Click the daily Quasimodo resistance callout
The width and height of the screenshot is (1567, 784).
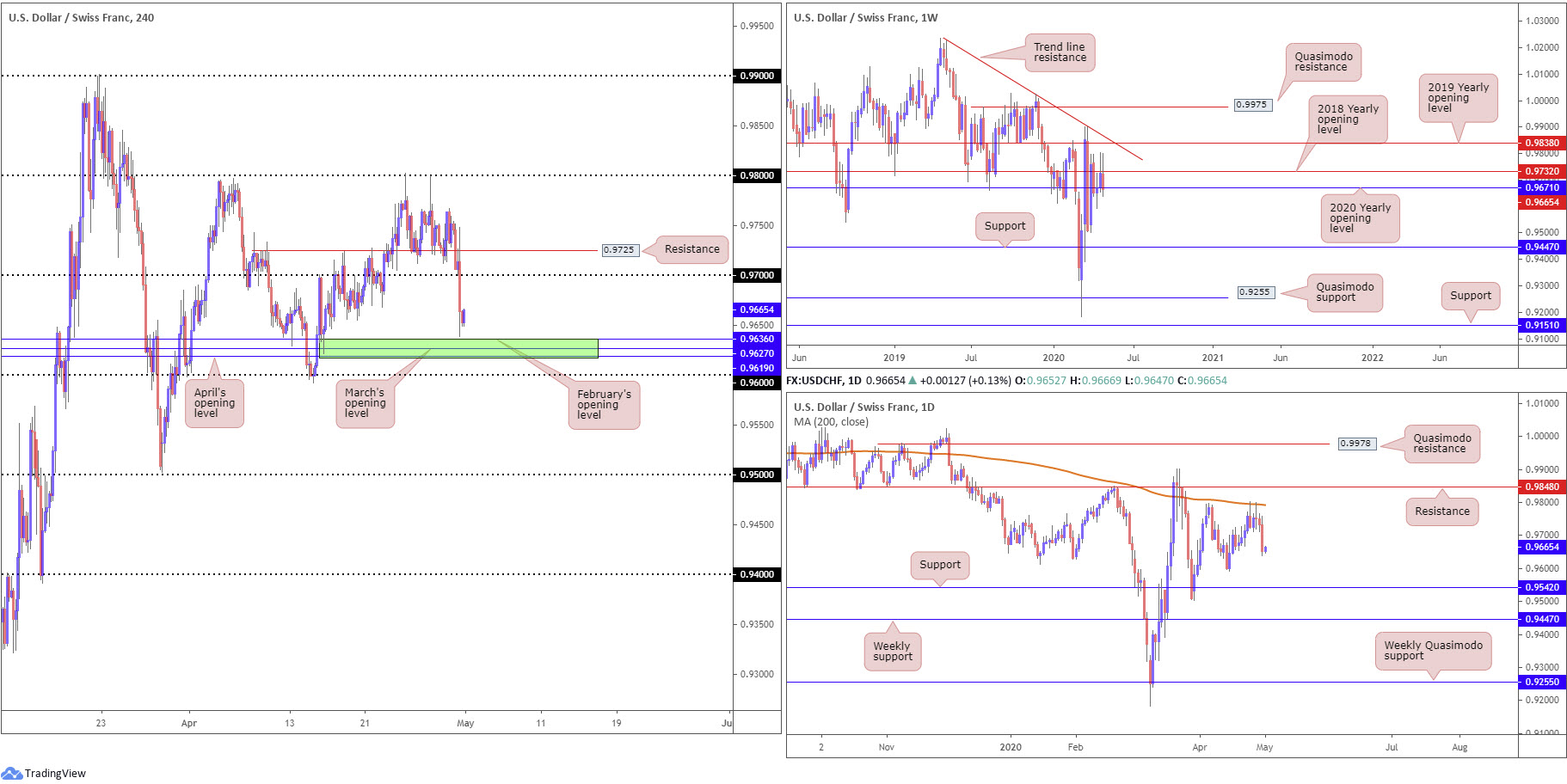(x=1441, y=444)
